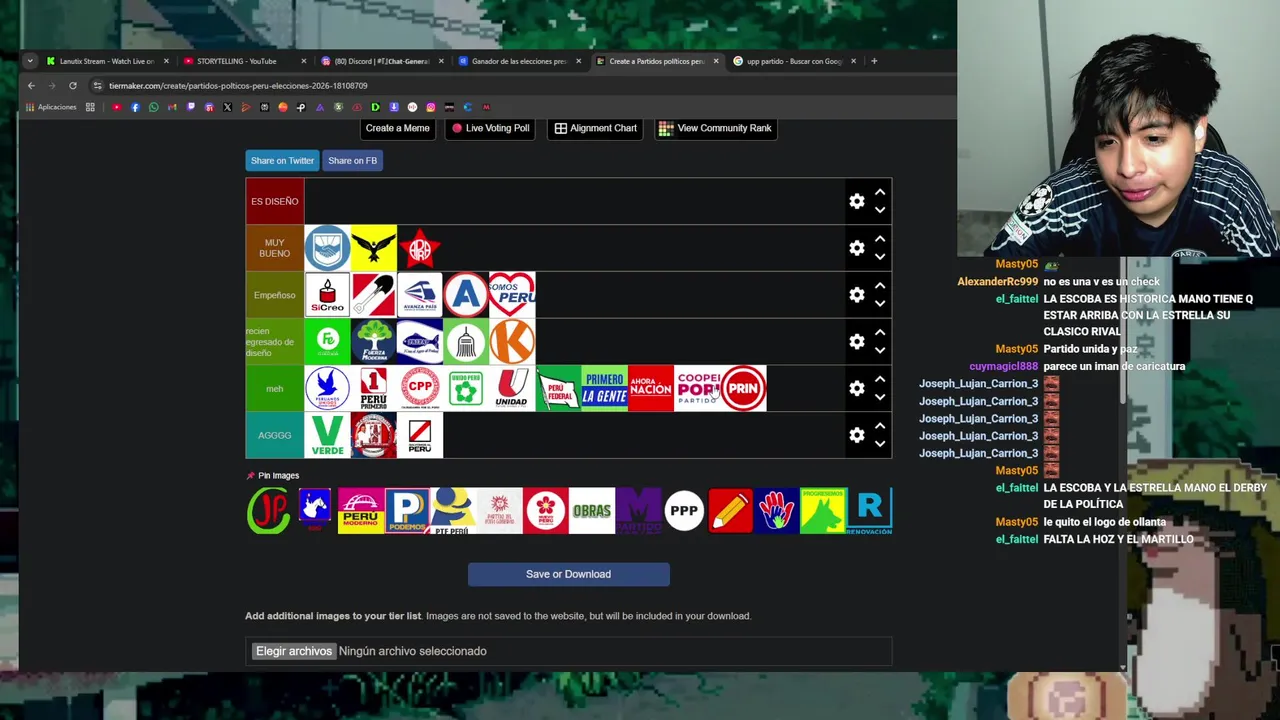Select the AGGGG tier label
The height and width of the screenshot is (720, 1280).
tap(275, 435)
